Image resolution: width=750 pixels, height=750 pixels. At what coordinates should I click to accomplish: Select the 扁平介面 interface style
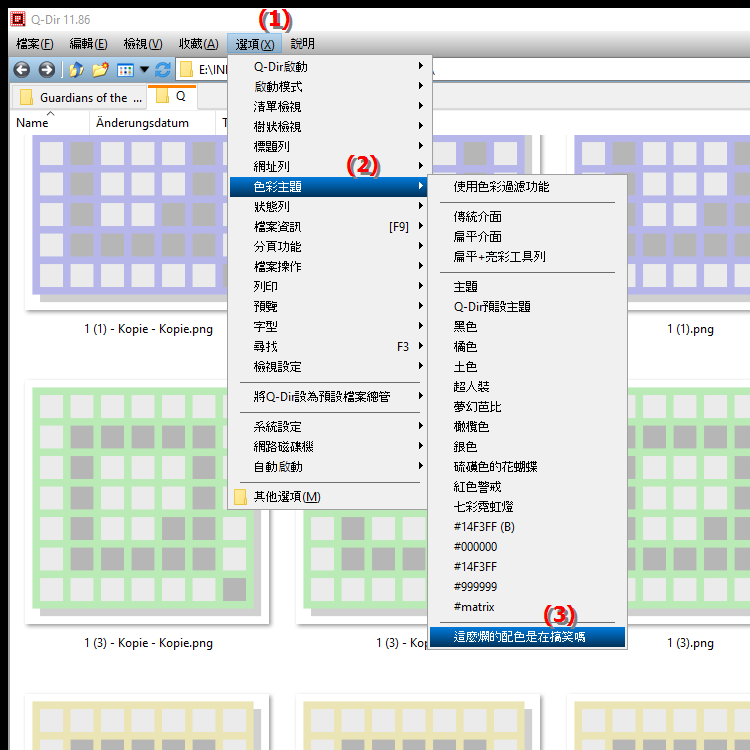[x=527, y=237]
